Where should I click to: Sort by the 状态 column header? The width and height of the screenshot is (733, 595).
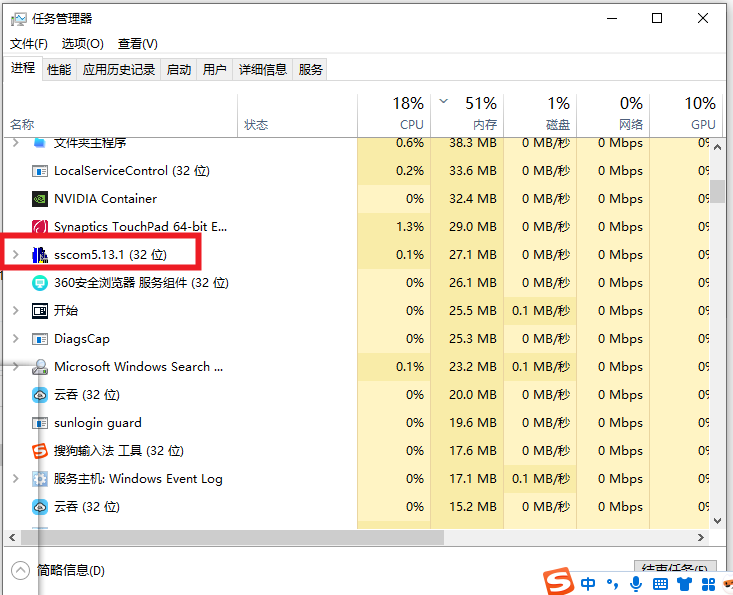pyautogui.click(x=297, y=116)
